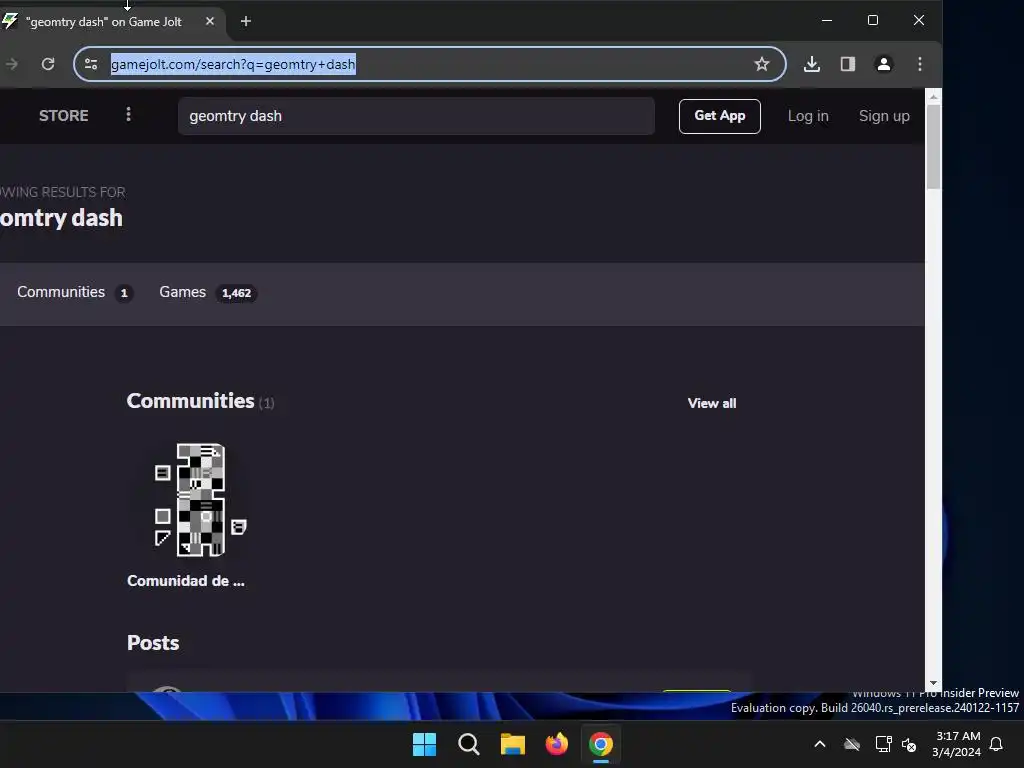Click scrollbar down arrow
Screen dimensions: 1024x768
point(933,683)
